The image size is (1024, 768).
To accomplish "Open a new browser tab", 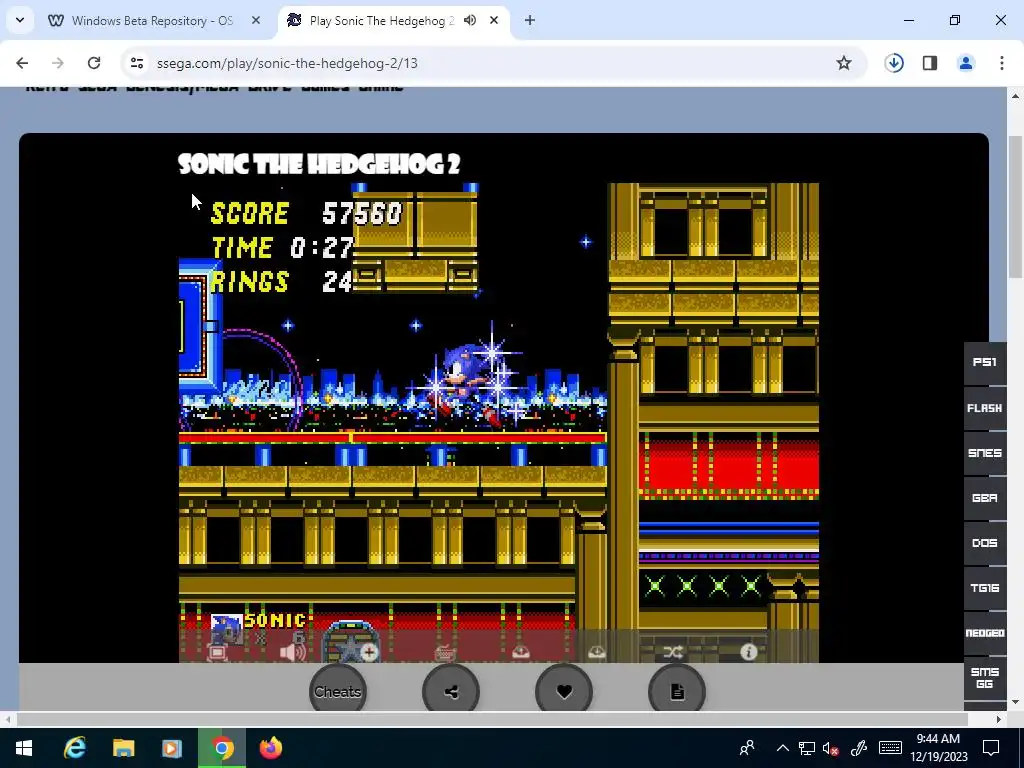I will [x=530, y=20].
